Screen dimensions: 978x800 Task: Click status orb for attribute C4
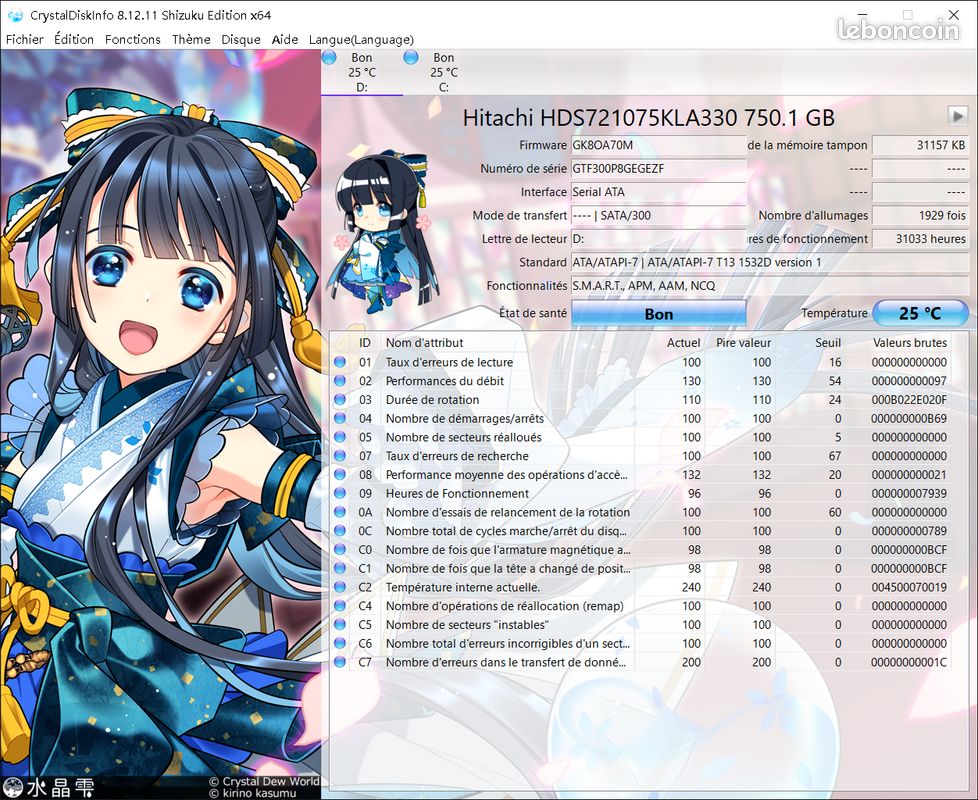[x=340, y=605]
